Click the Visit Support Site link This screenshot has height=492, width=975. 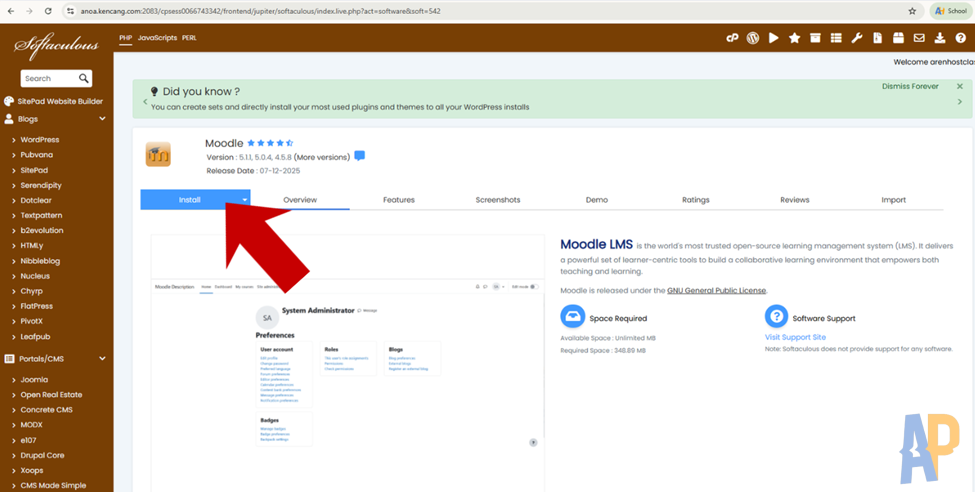(795, 337)
